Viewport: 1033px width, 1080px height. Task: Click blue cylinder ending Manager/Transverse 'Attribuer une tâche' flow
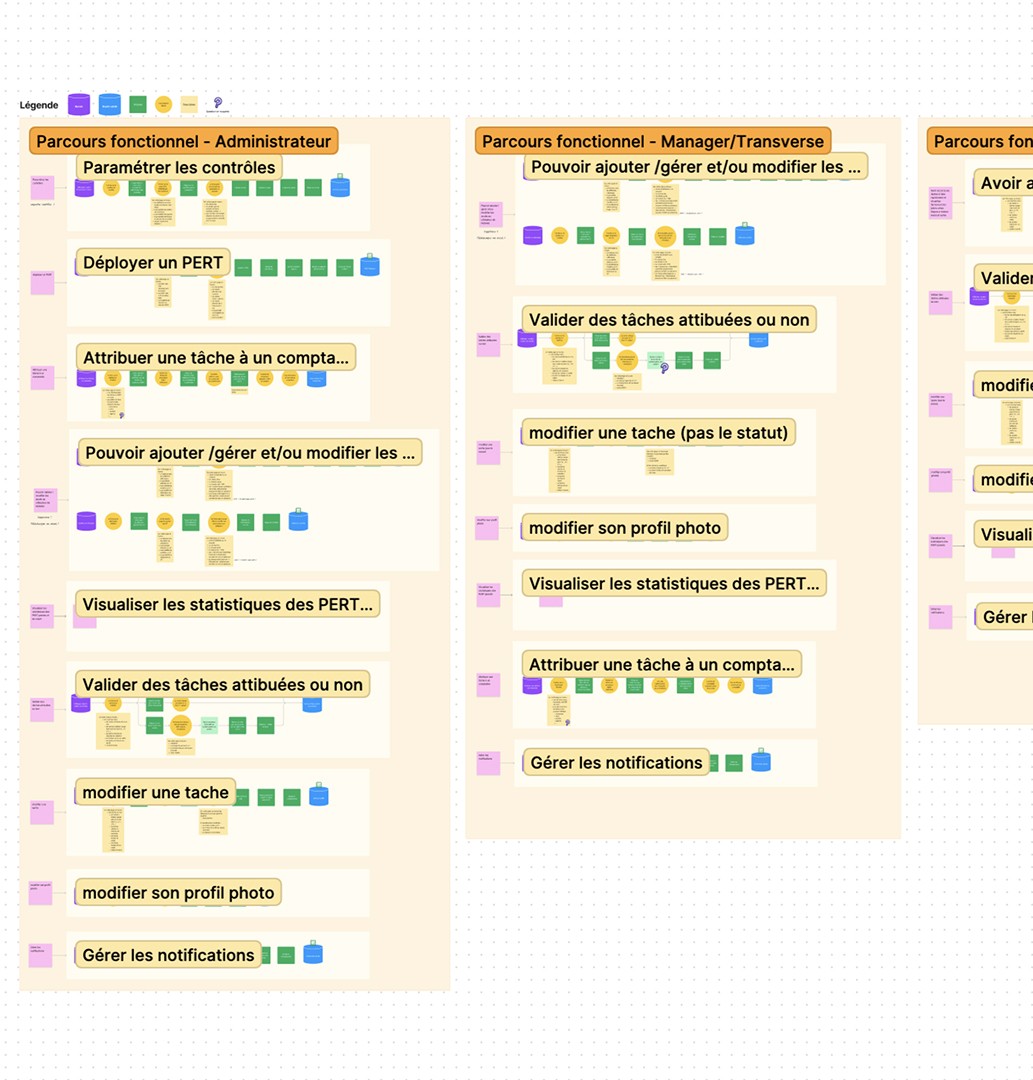coord(762,685)
